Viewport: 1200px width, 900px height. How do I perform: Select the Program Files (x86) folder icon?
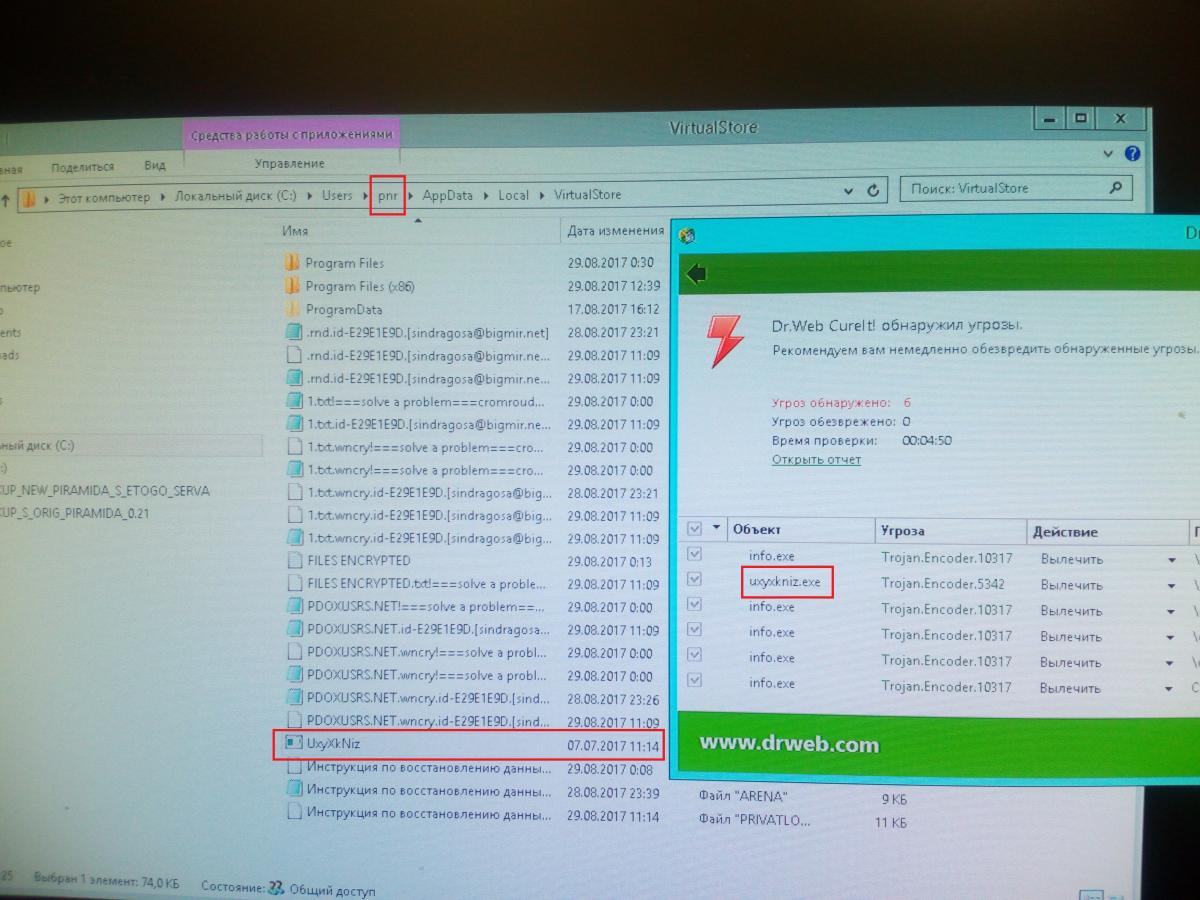coord(292,286)
